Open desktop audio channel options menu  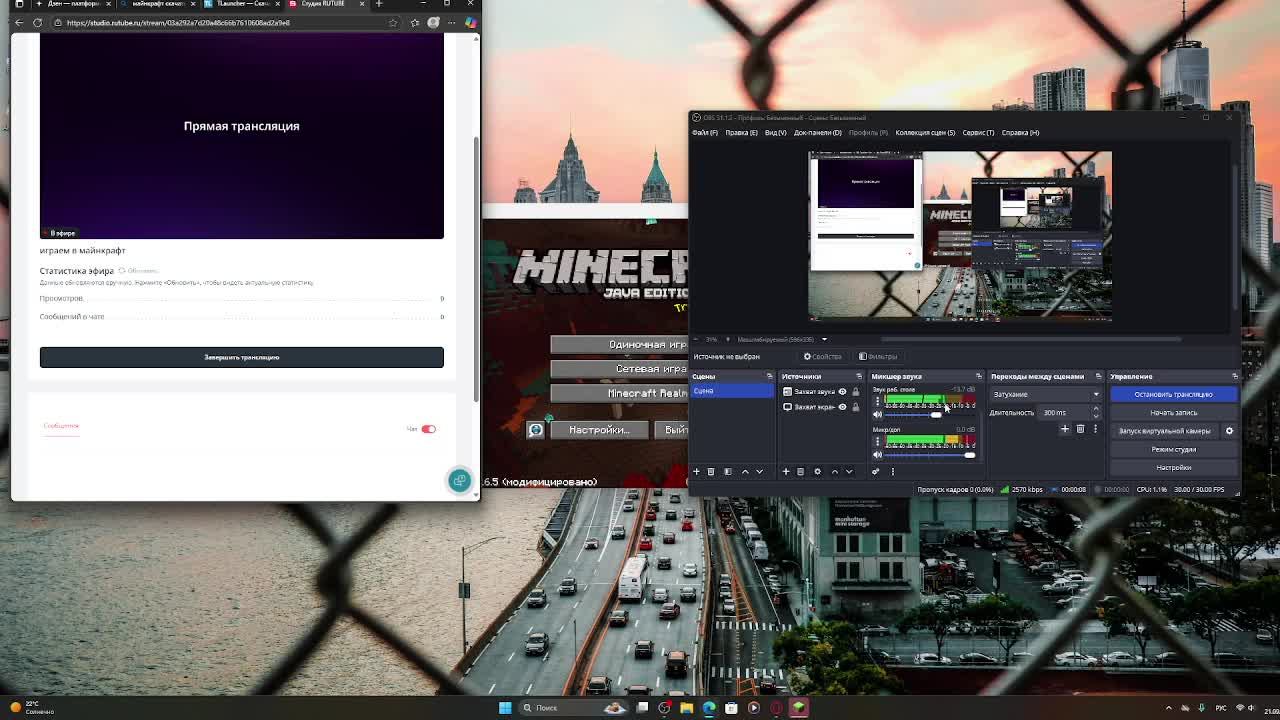(877, 402)
